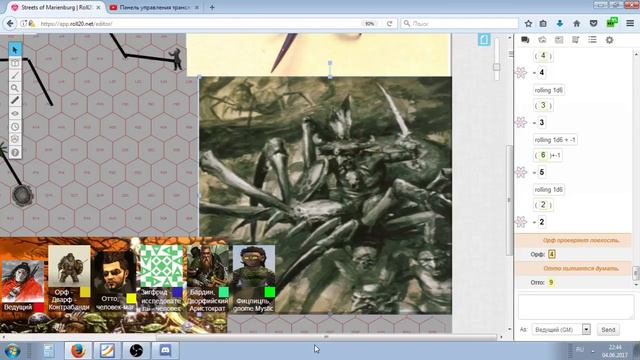640x360 pixels.
Task: Pick the ruler measure tool
Action: tap(15, 100)
